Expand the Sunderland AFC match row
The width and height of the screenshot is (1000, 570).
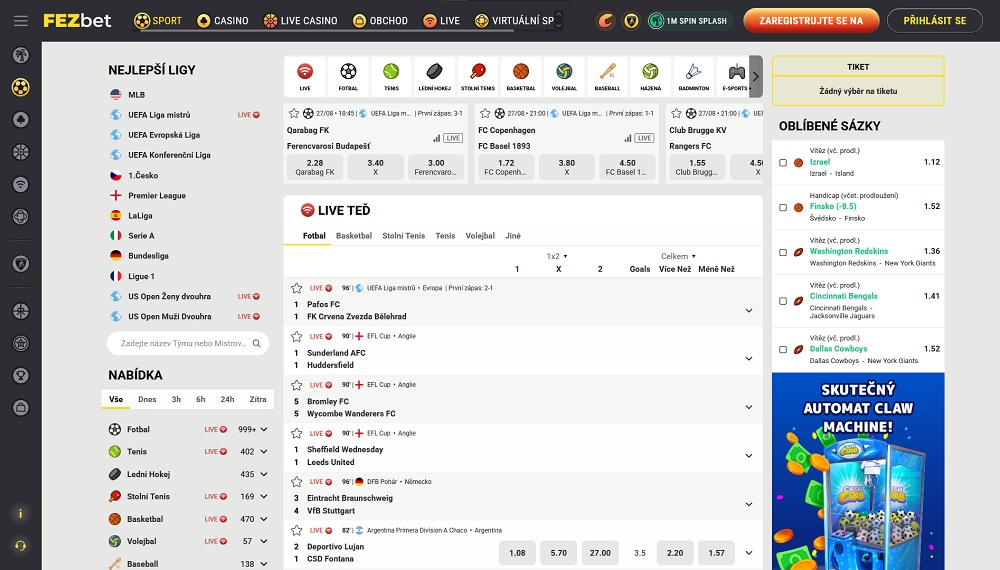(748, 359)
